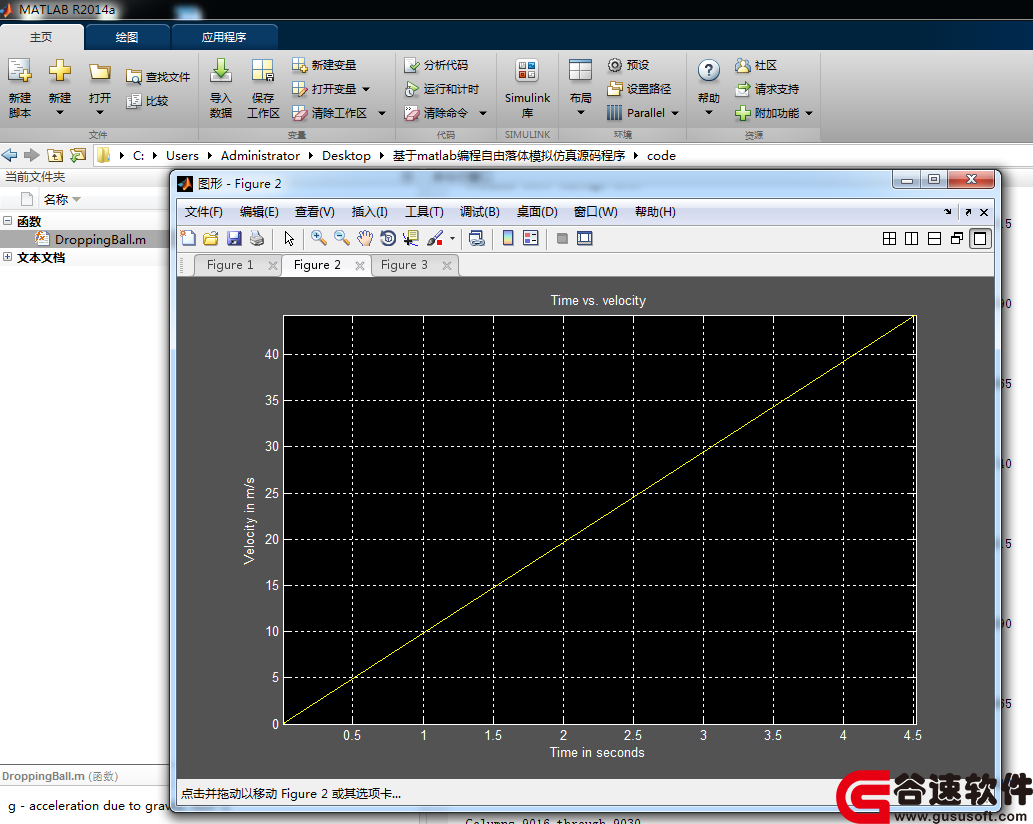Screen dimensions: 1033x824
Task: Switch to 应用程序 ribbon tab
Action: point(224,37)
